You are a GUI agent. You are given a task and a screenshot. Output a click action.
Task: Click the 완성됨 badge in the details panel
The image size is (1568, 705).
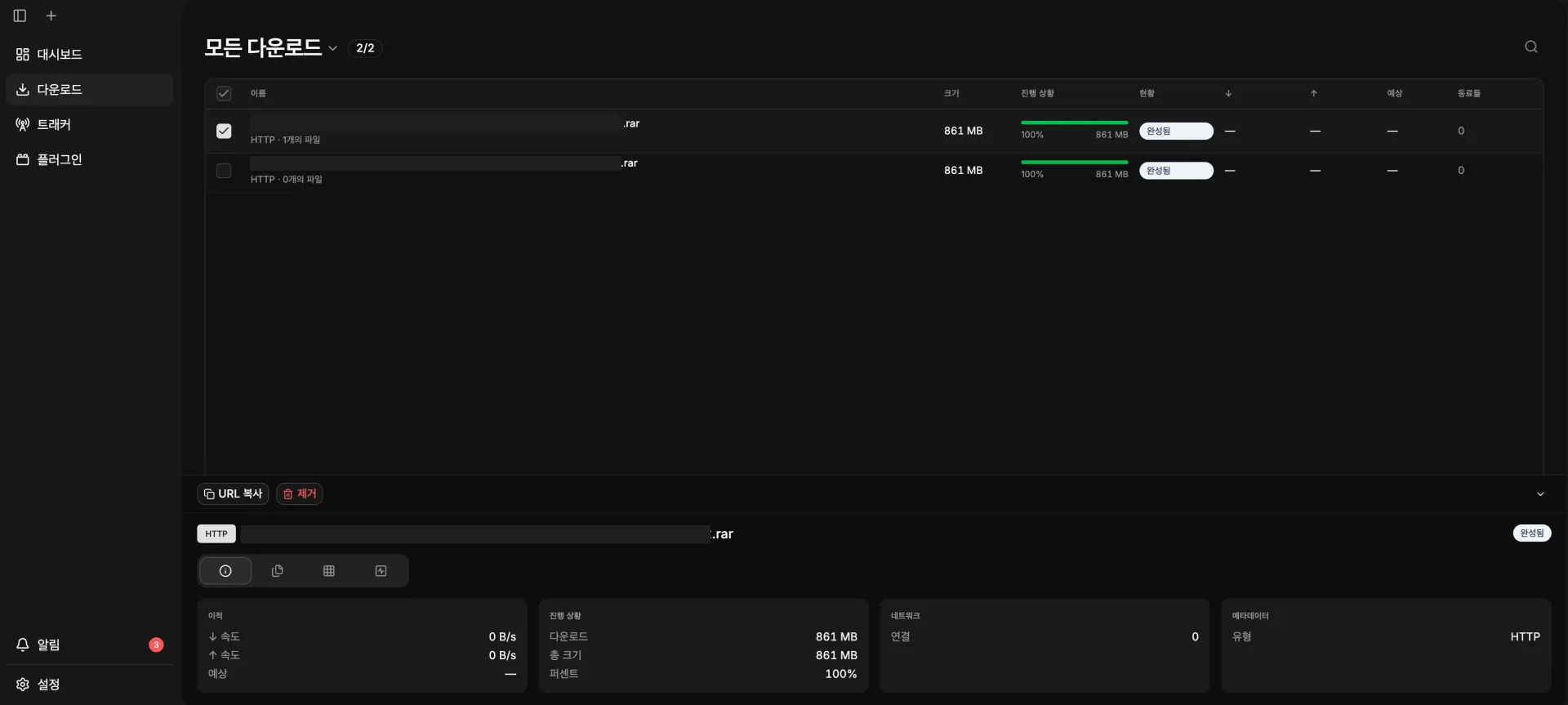point(1532,533)
